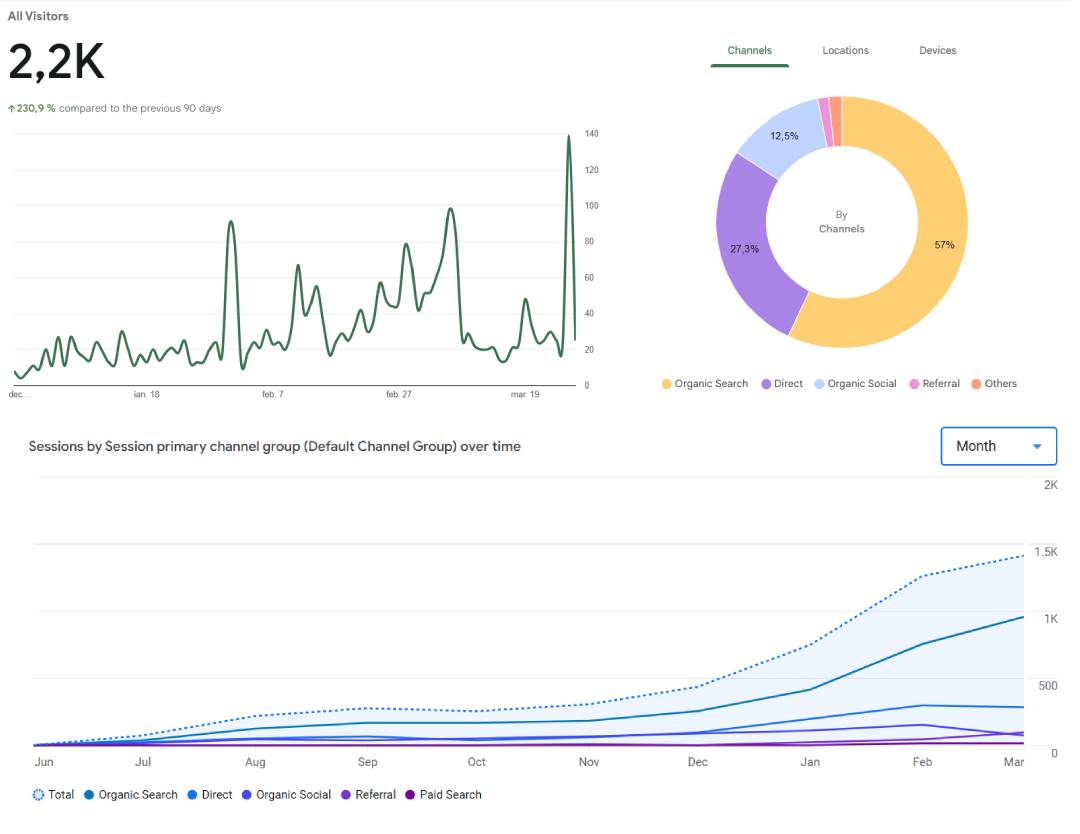
Task: Click the Dec month axis label
Action: [x=698, y=762]
